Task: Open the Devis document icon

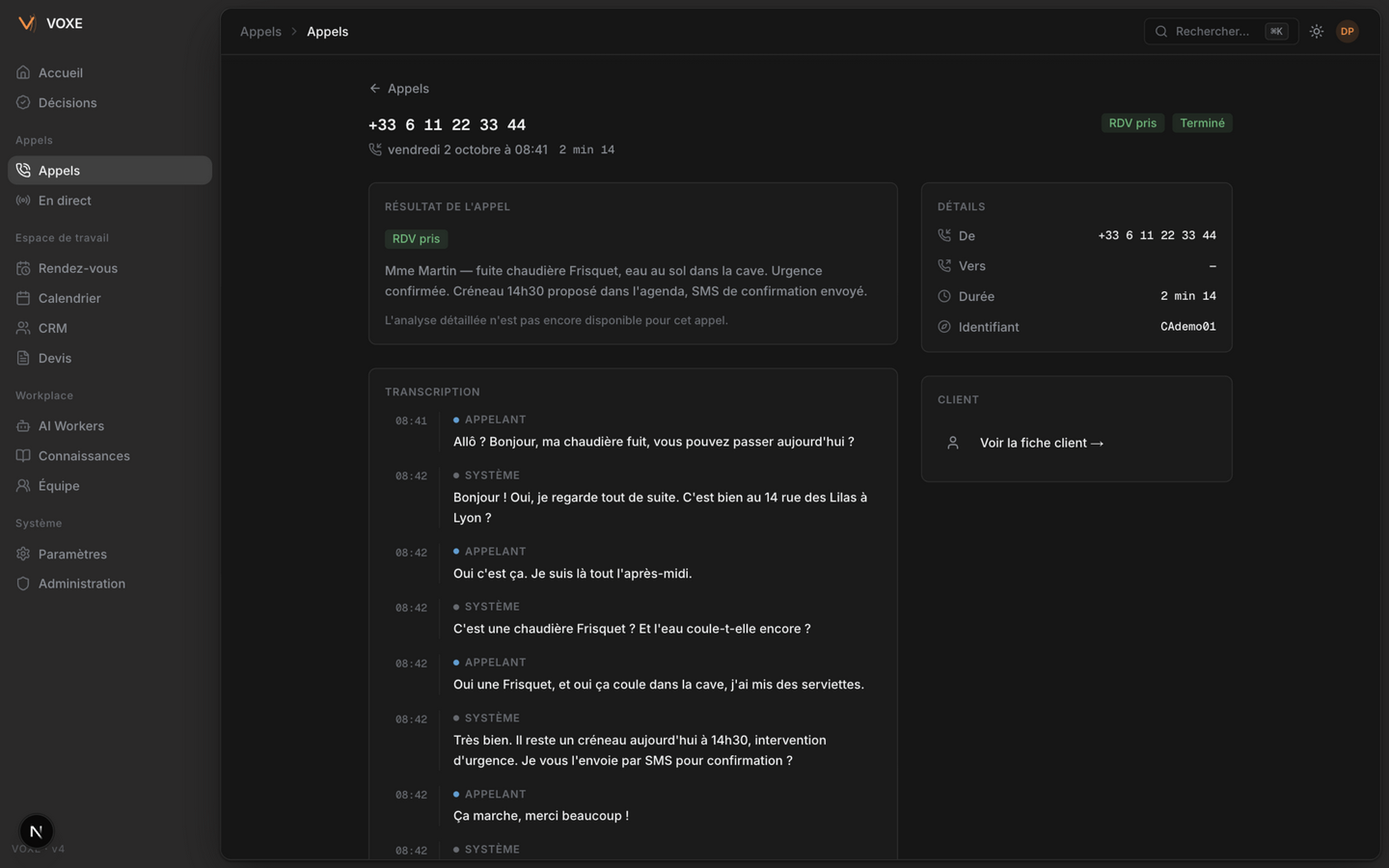Action: click(23, 358)
